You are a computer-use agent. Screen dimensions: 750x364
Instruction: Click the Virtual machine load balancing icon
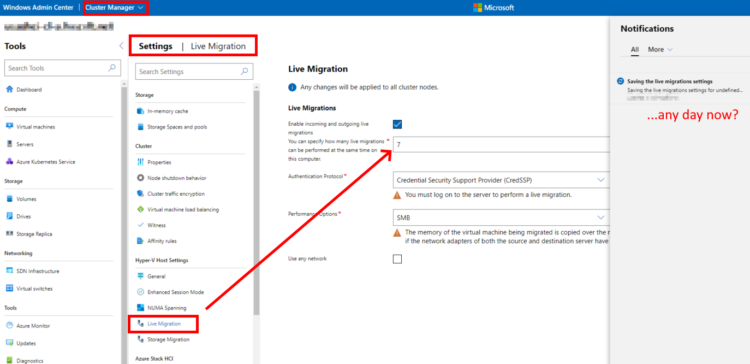(140, 210)
